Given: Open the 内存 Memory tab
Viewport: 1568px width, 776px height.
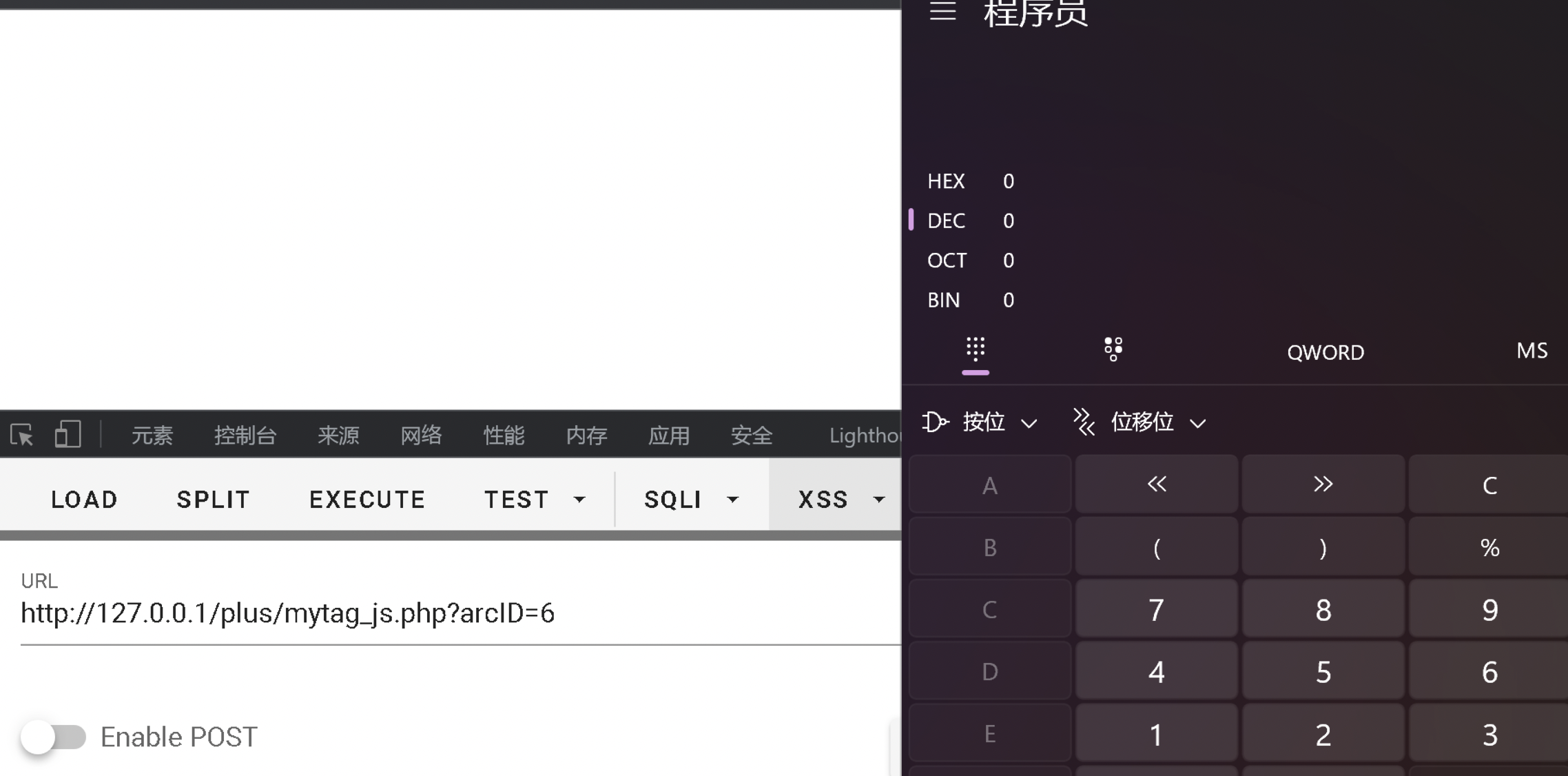Looking at the screenshot, I should pyautogui.click(x=586, y=435).
